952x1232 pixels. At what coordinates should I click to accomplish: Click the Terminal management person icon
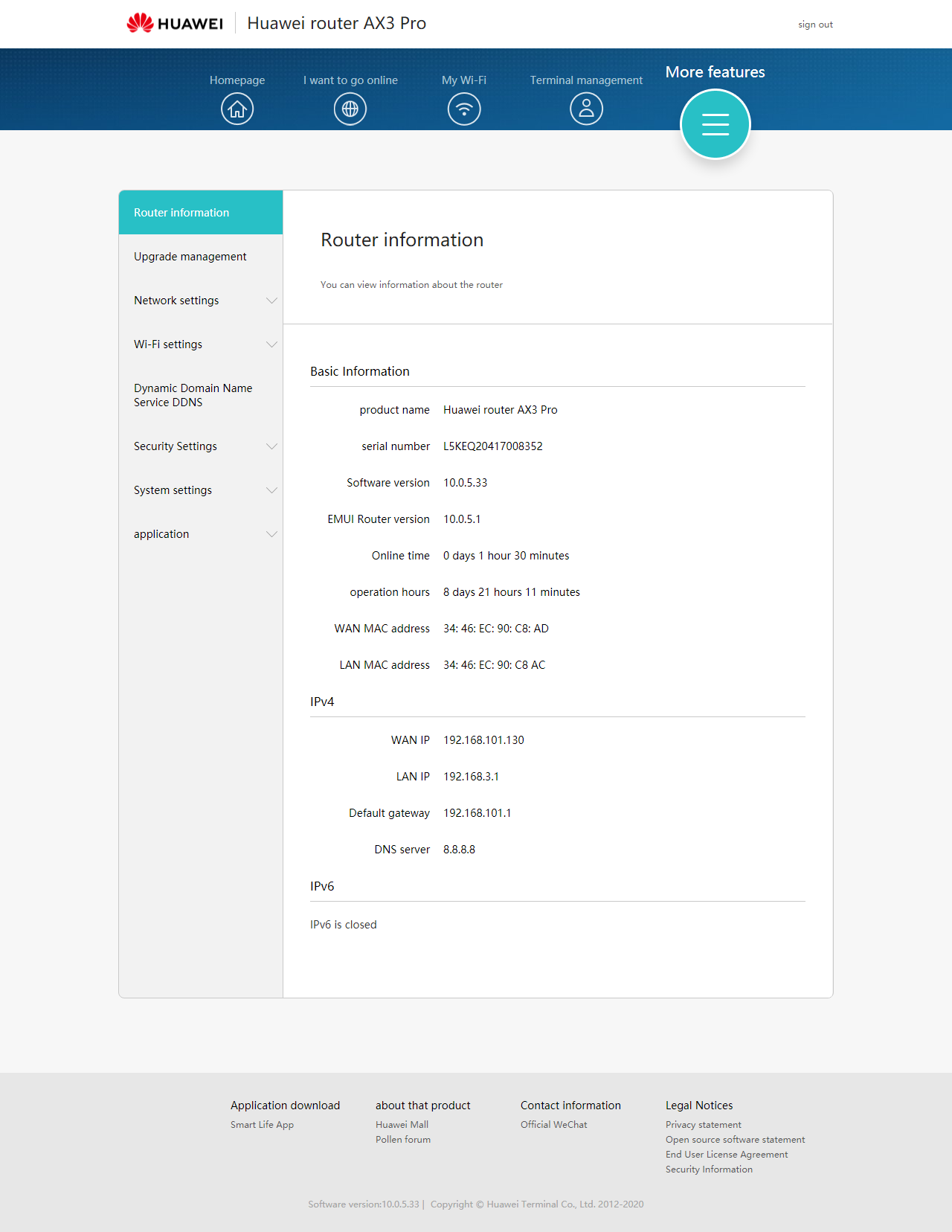pyautogui.click(x=586, y=109)
